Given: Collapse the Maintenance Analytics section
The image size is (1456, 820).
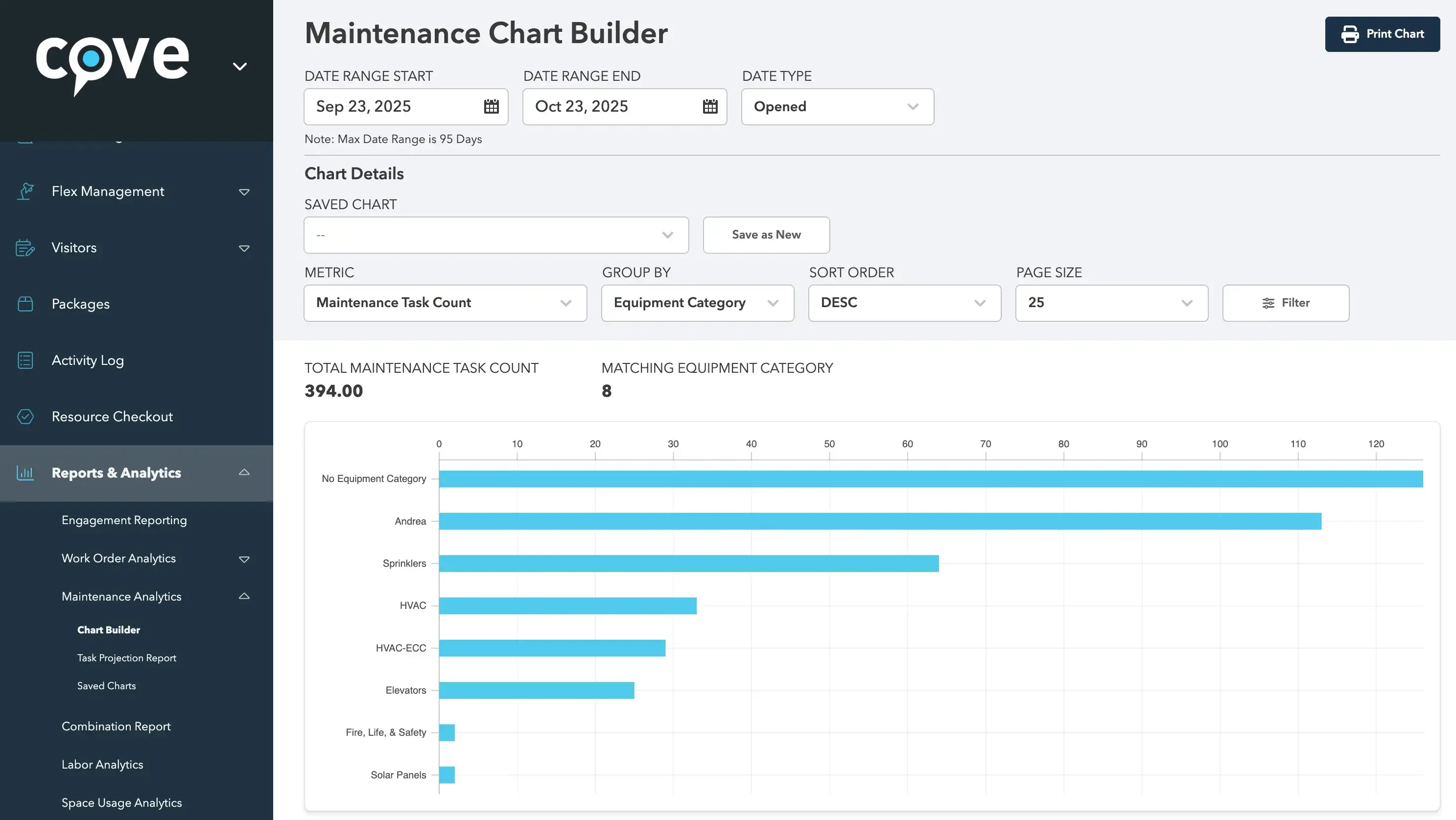Looking at the screenshot, I should pos(244,596).
